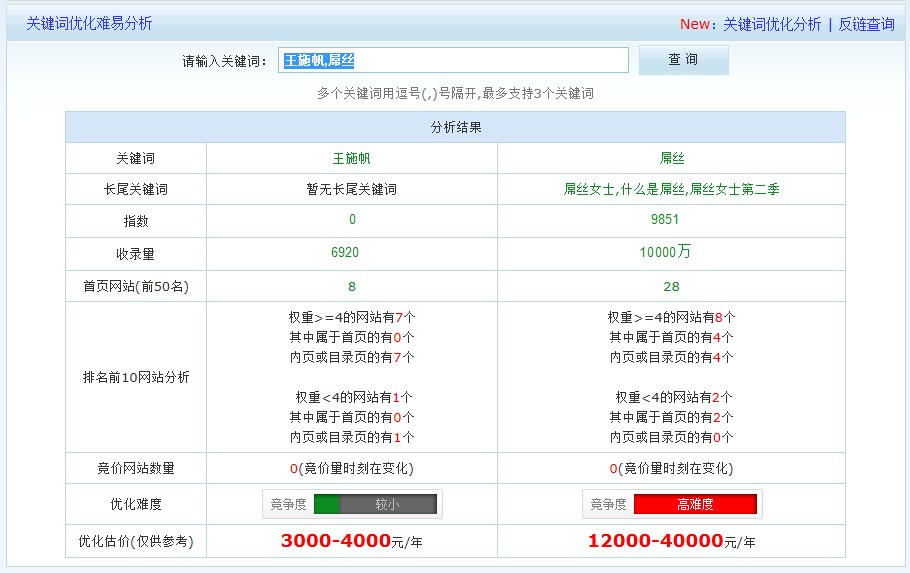Screen dimensions: 910x573
Task: Select the index value 0 for 王施帆
Action: click(x=352, y=219)
